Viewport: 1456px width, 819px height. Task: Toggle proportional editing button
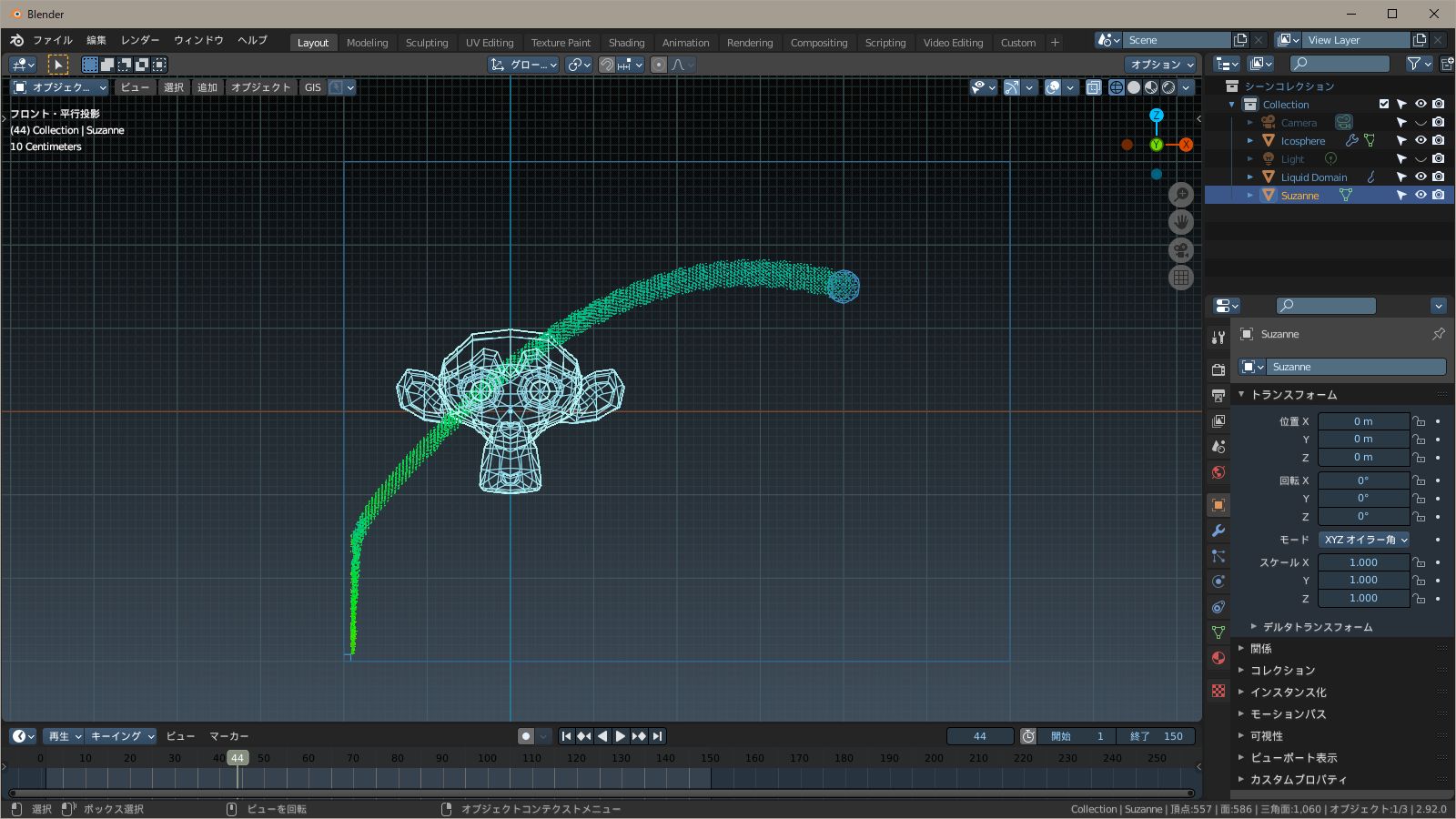coord(659,65)
